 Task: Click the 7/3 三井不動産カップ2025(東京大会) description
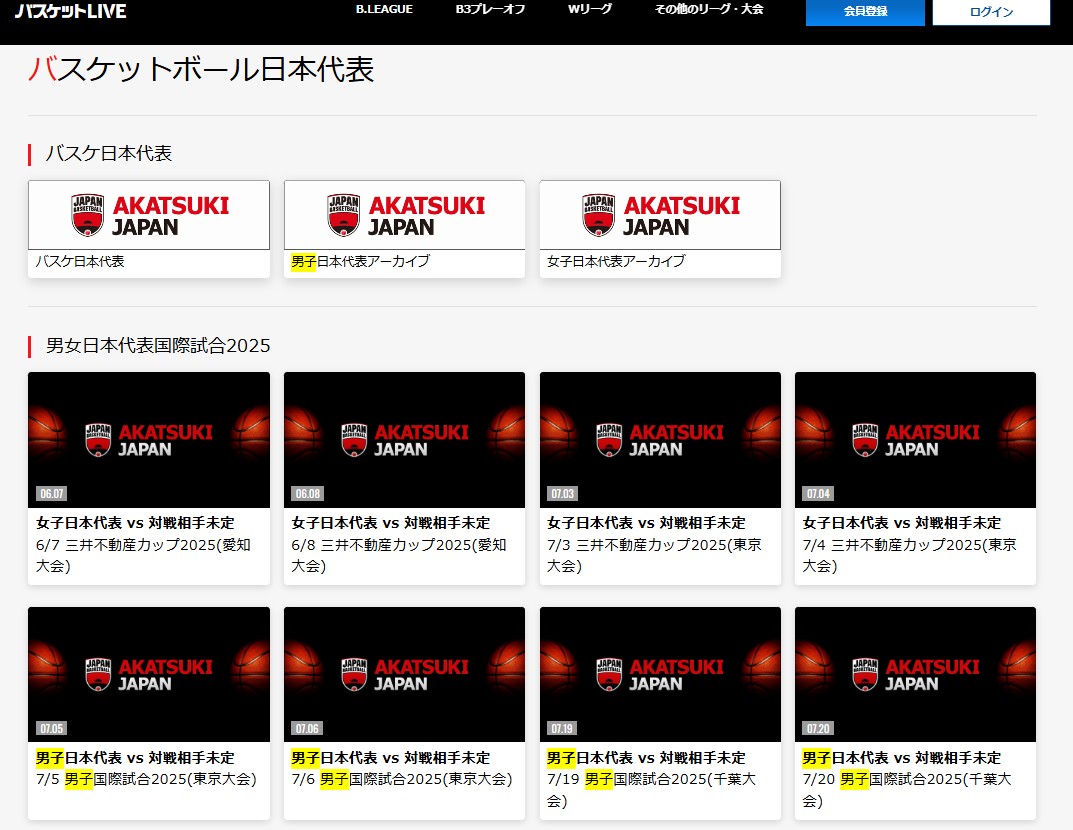(654, 555)
